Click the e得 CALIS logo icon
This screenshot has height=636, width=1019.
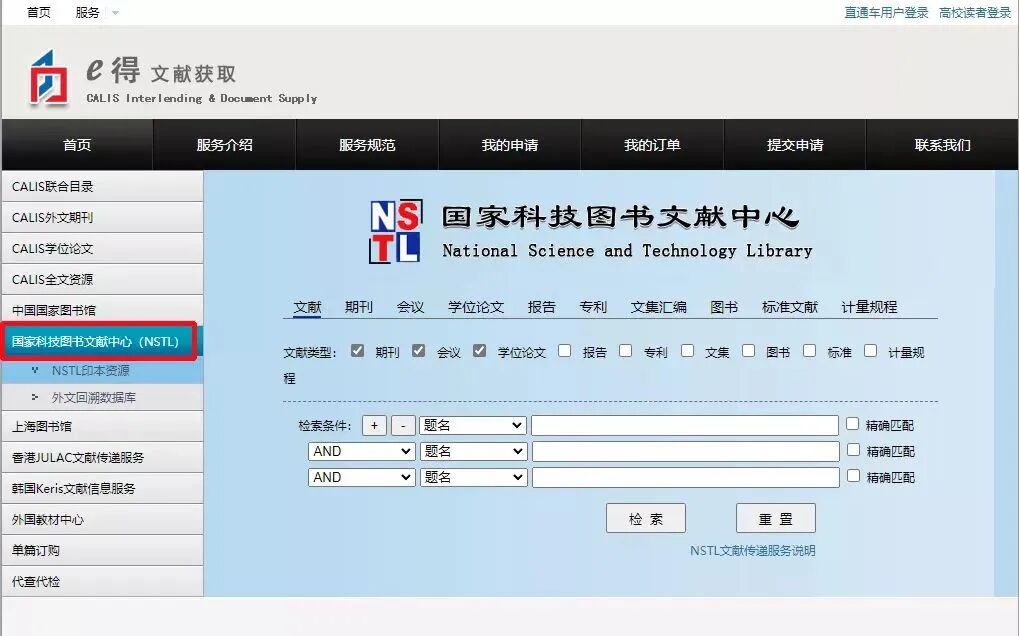click(x=49, y=77)
